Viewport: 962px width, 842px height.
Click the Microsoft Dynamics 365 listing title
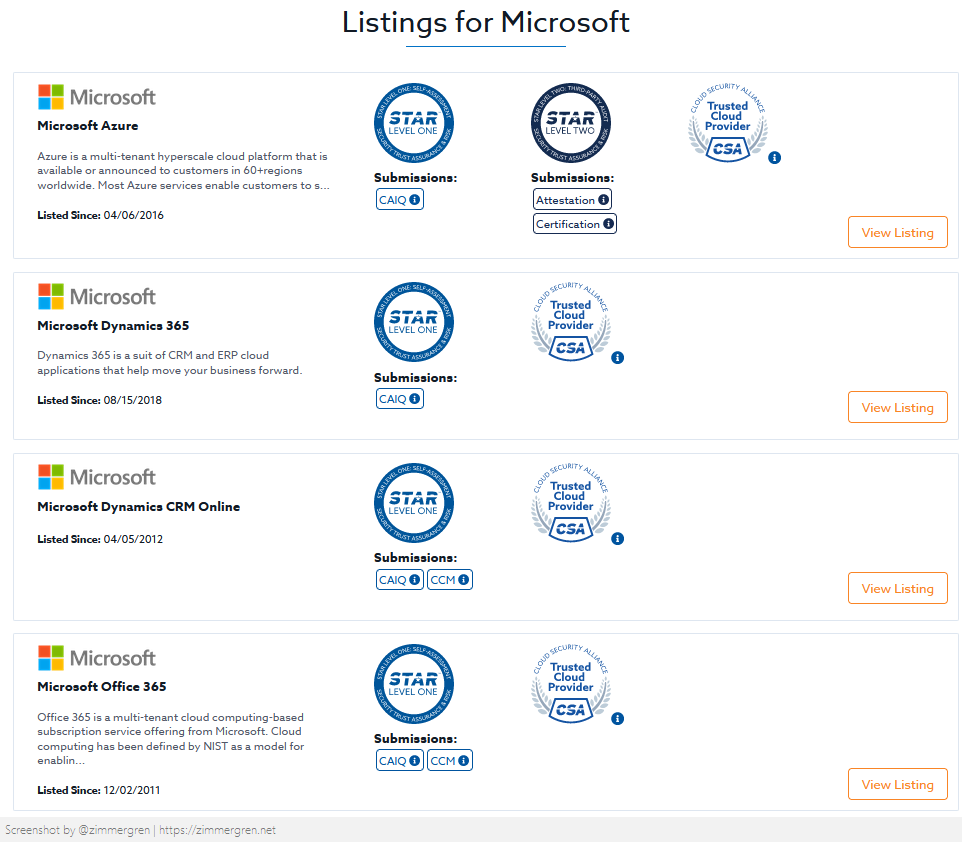(113, 326)
